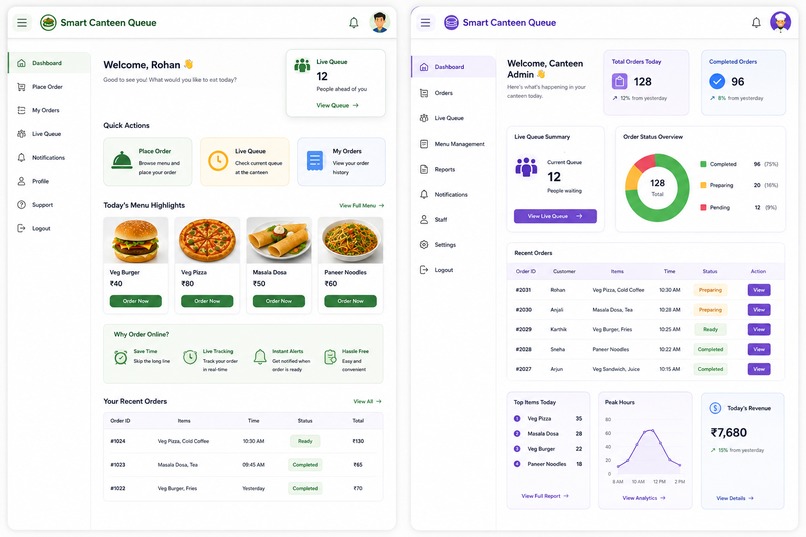Click the Total Orders Today bag icon
Viewport: 806px width, 537px height.
pos(619,81)
